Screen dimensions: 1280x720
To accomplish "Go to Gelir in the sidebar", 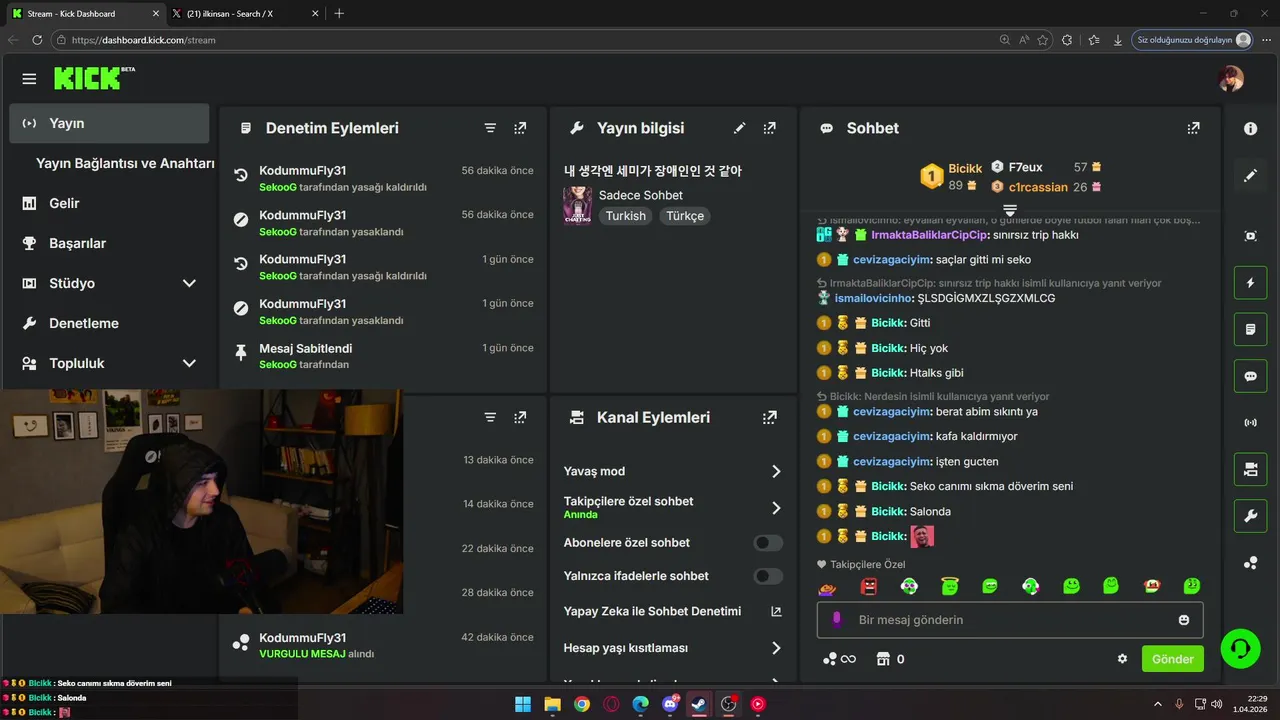I will (64, 203).
